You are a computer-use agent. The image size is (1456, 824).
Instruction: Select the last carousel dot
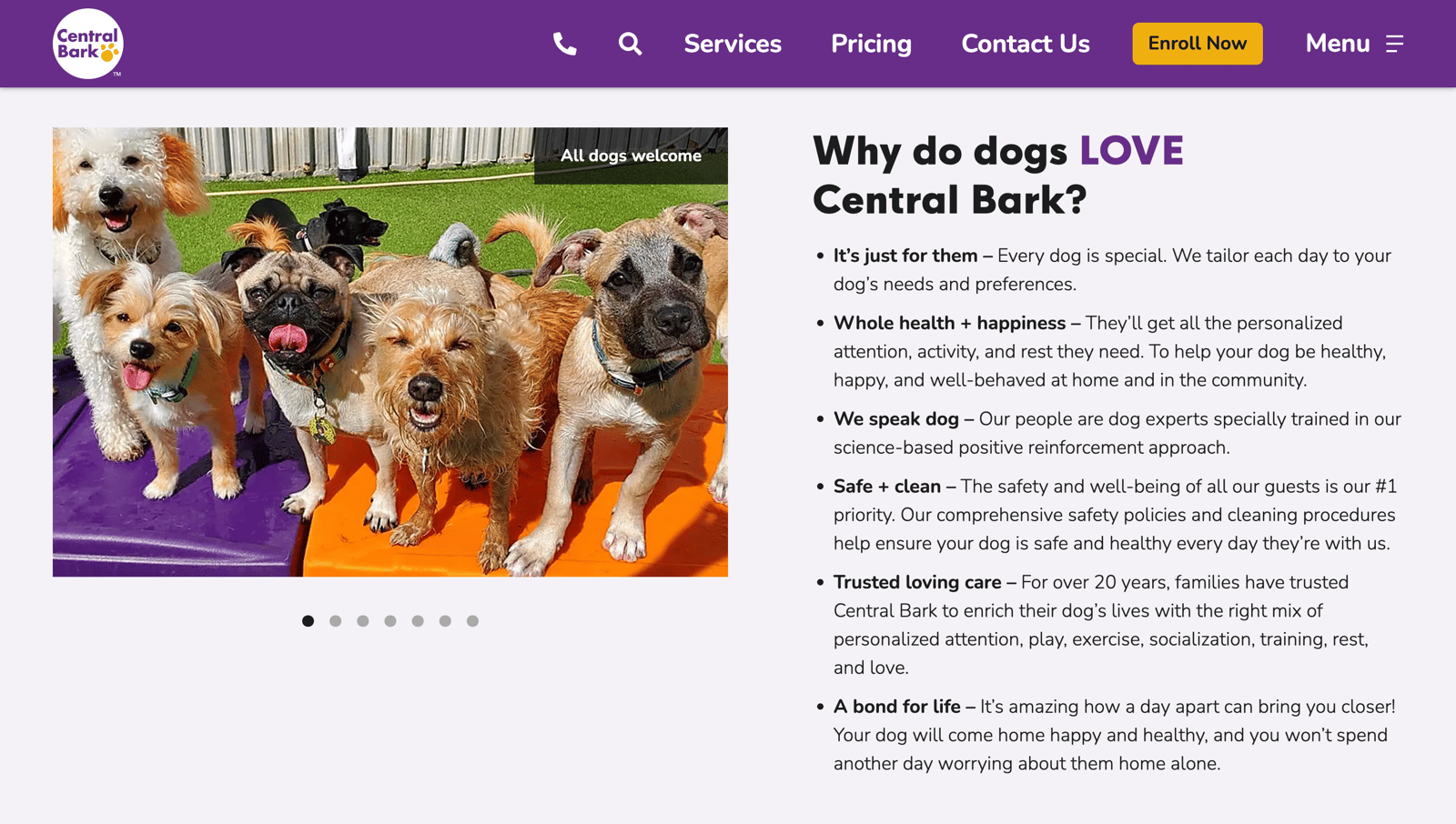click(472, 620)
